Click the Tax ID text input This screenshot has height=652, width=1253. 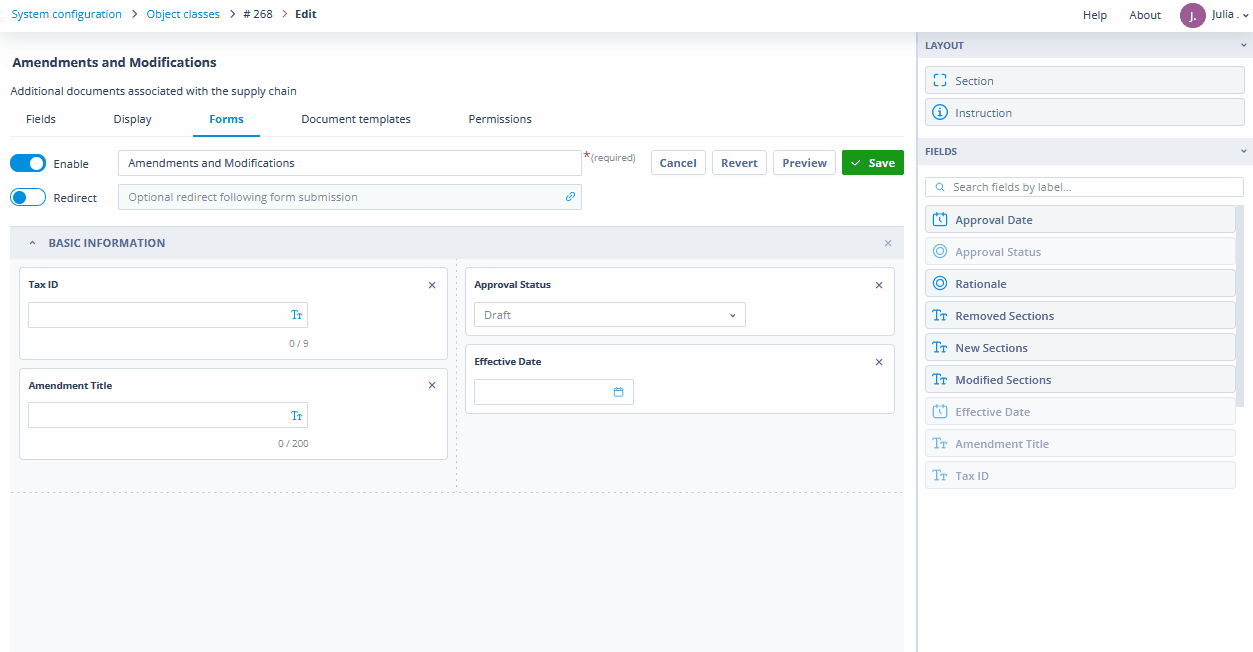(168, 315)
